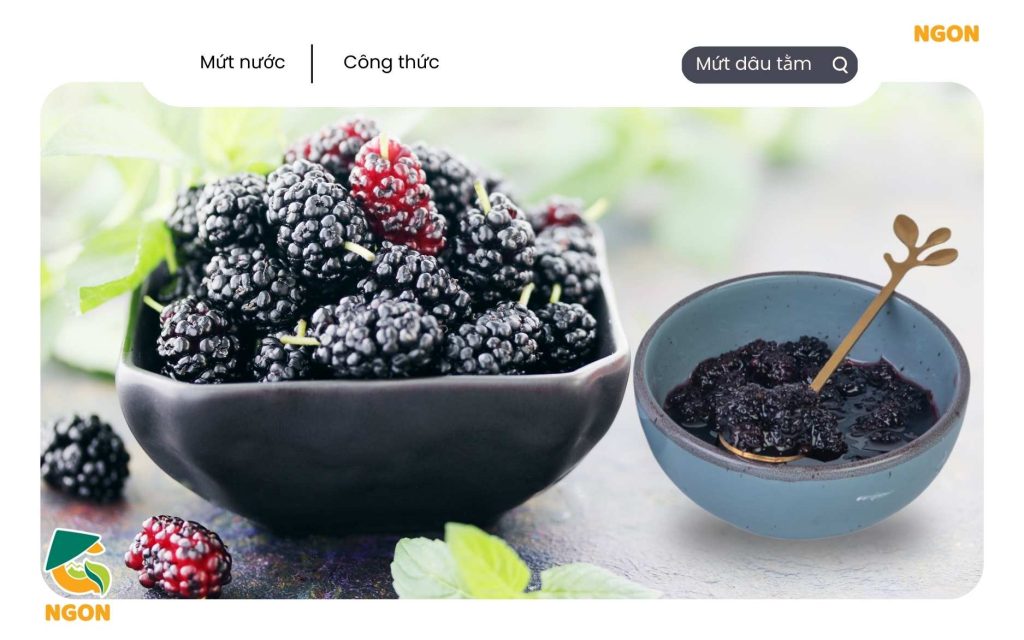Click the black bowl of fresh mulberries
The image size is (1024, 640).
(x=372, y=444)
